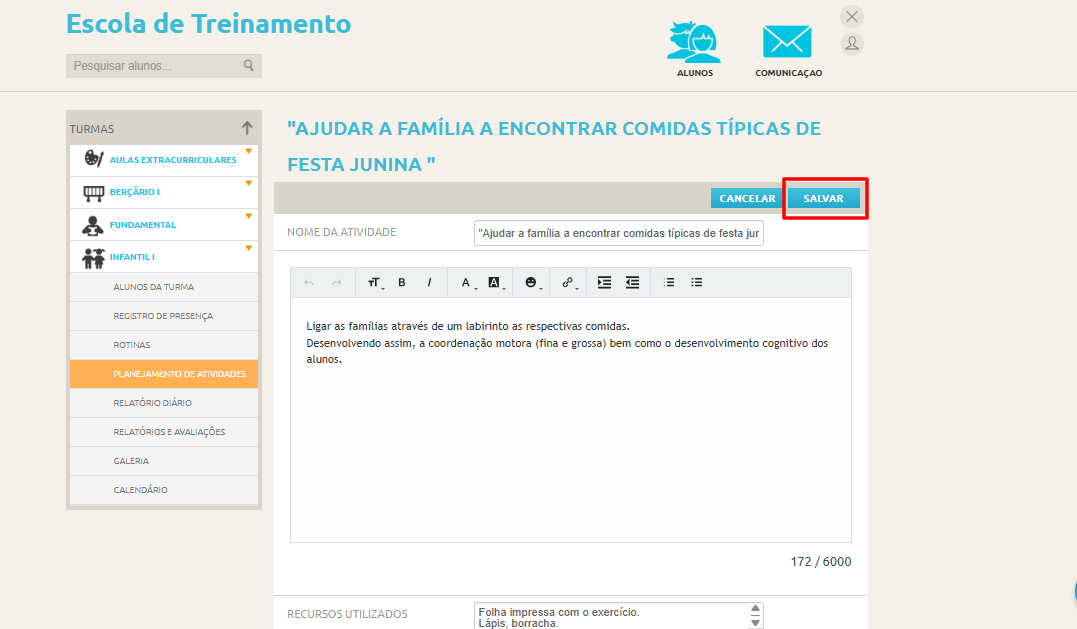Click the search magnifier icon

coord(249,66)
